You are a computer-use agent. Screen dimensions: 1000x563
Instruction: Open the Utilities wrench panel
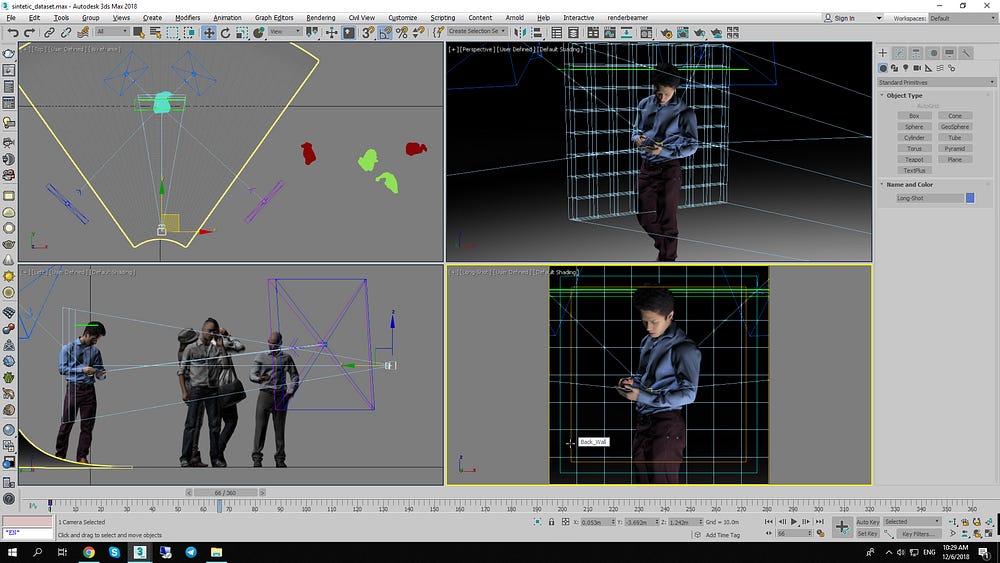966,53
